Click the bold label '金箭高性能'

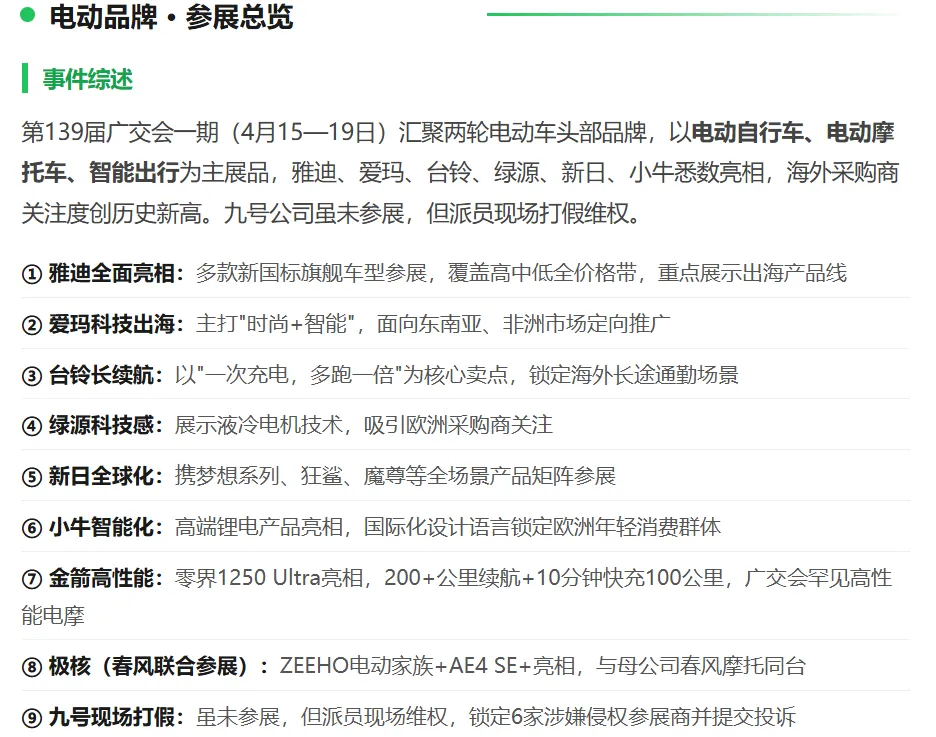[x=101, y=578]
